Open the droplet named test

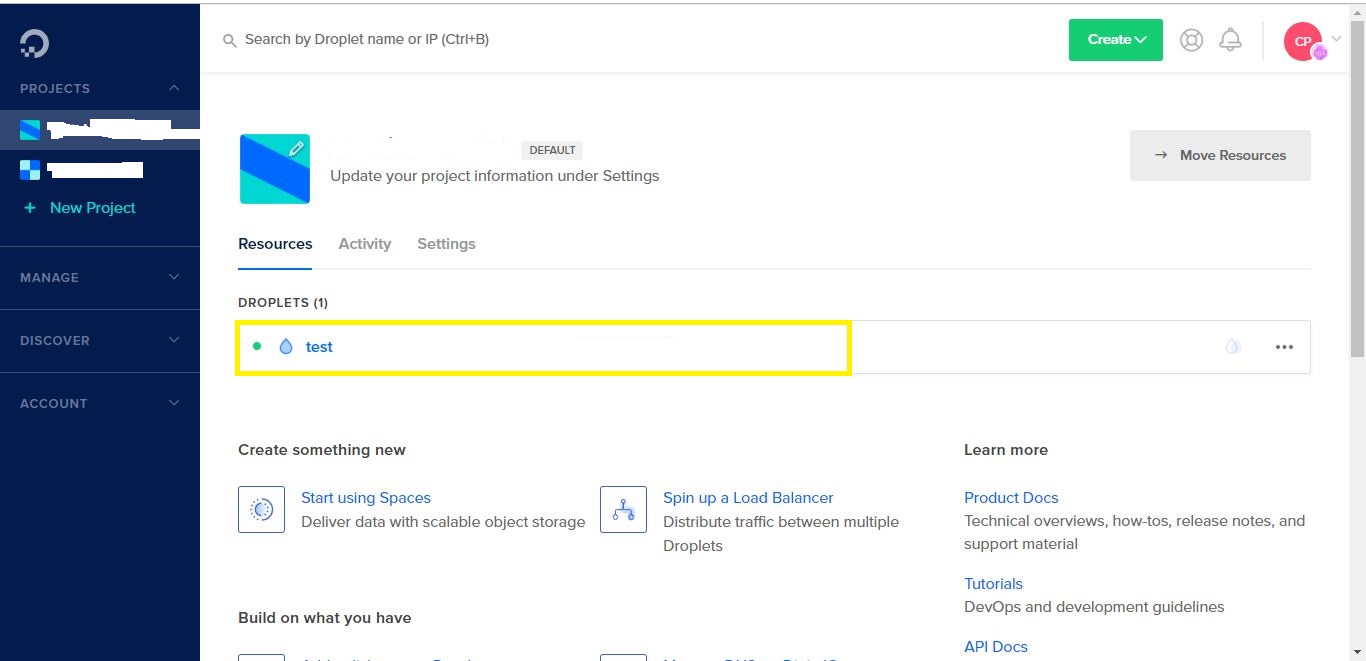pyautogui.click(x=319, y=346)
